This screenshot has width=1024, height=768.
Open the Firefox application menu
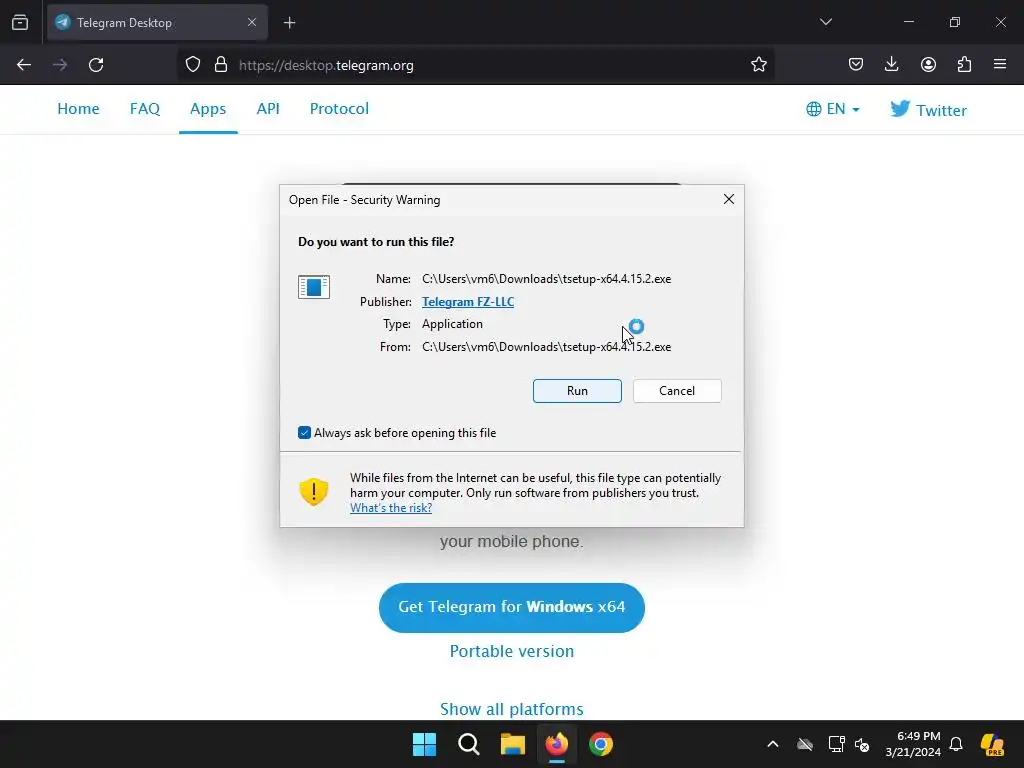tap(1000, 64)
